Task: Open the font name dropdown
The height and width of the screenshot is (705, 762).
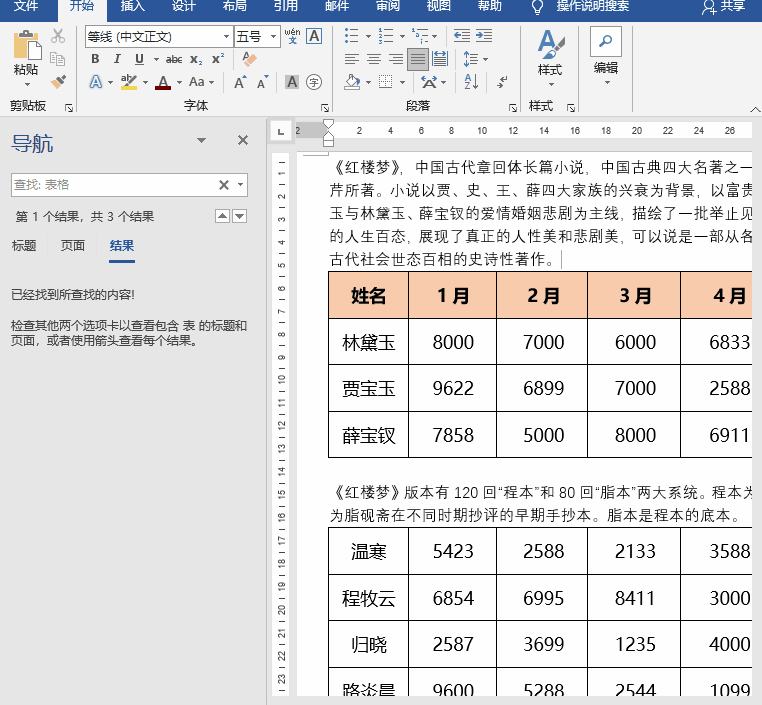Action: 226,37
